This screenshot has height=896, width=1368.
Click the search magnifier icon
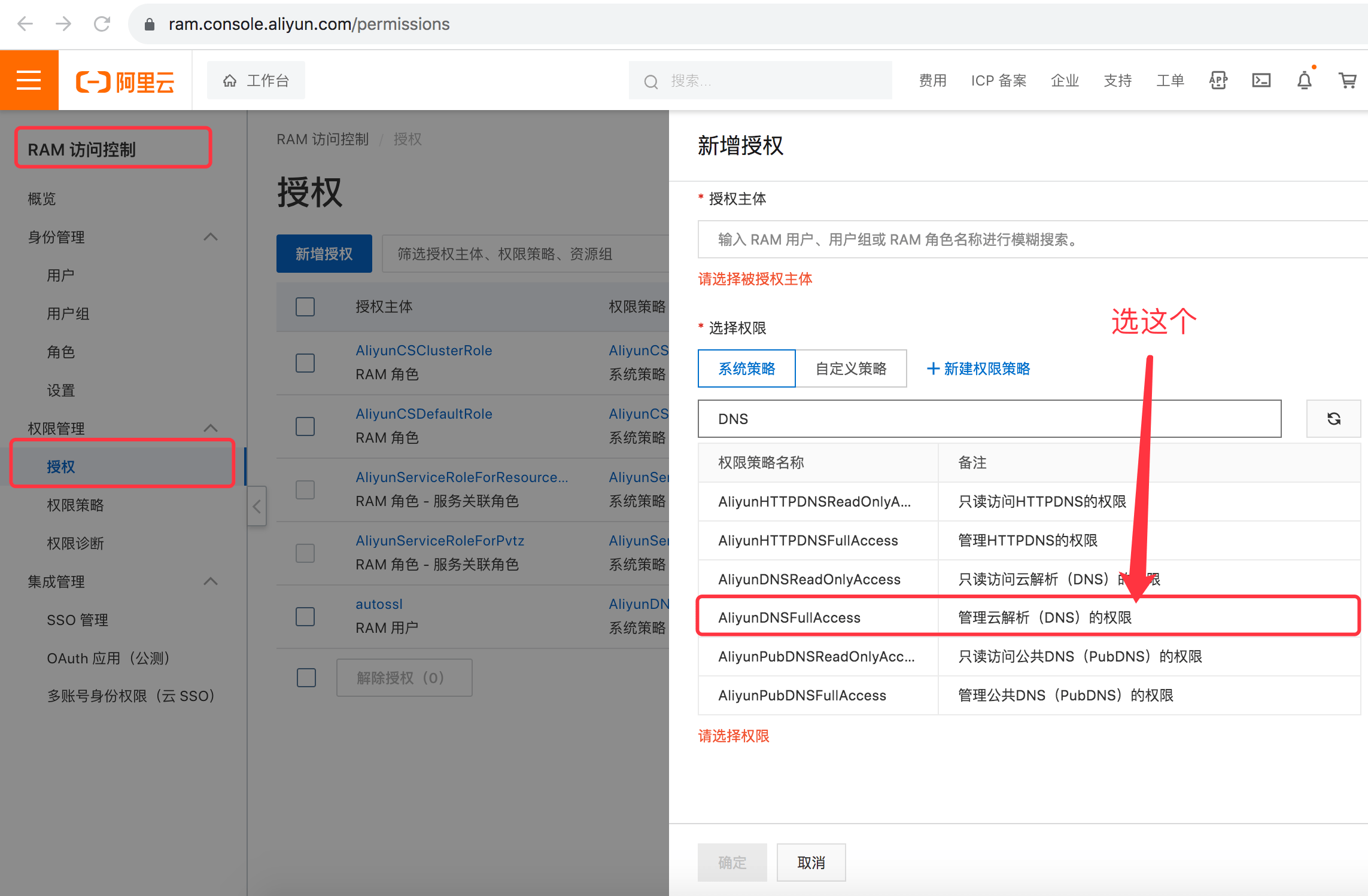click(651, 81)
